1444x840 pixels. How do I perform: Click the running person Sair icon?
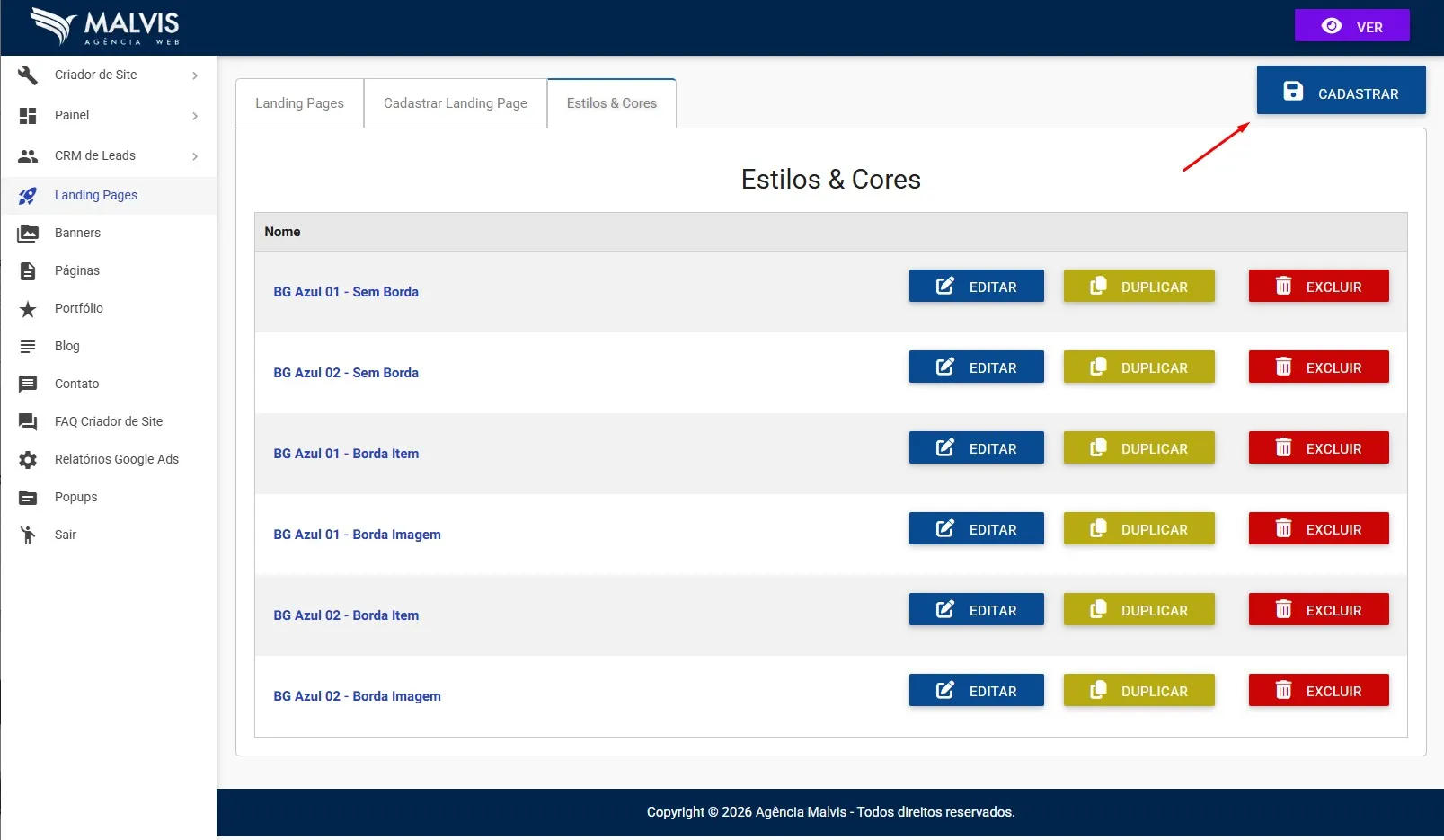tap(28, 535)
